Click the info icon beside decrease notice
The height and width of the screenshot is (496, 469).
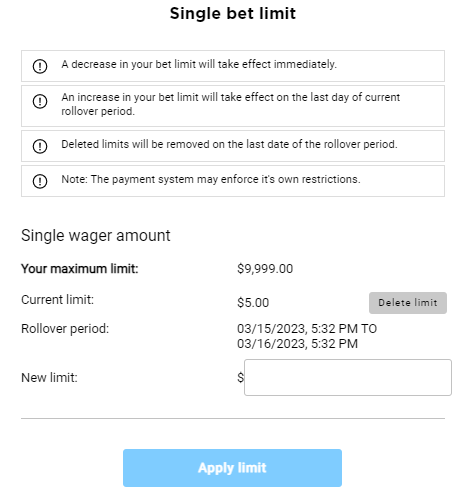(40, 66)
